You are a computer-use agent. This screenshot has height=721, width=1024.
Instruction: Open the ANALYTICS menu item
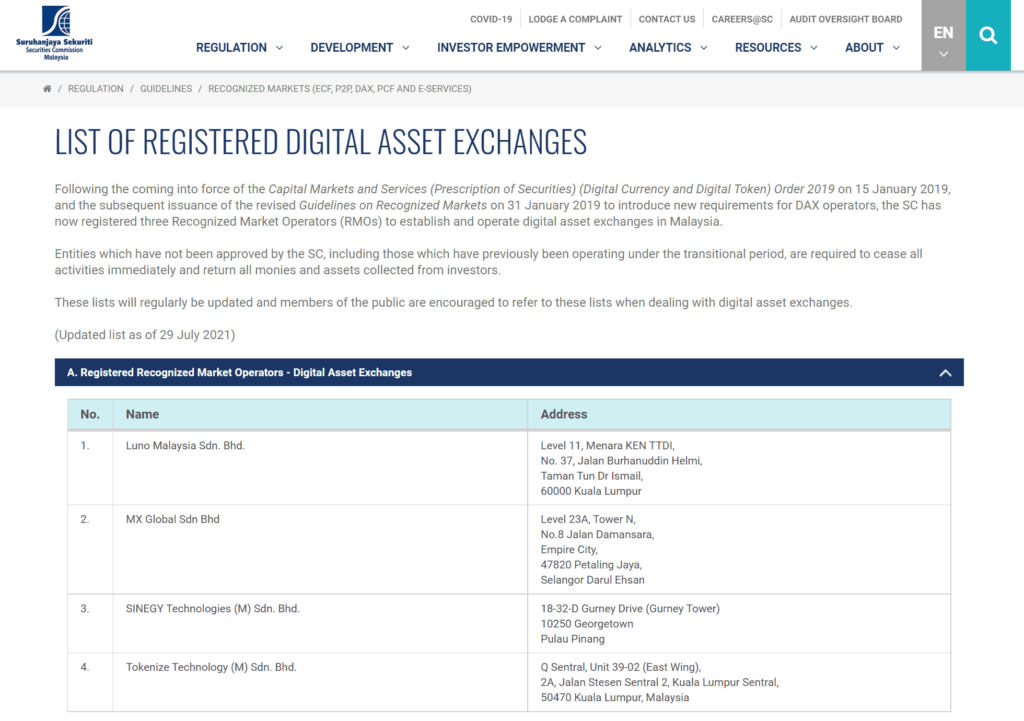660,48
